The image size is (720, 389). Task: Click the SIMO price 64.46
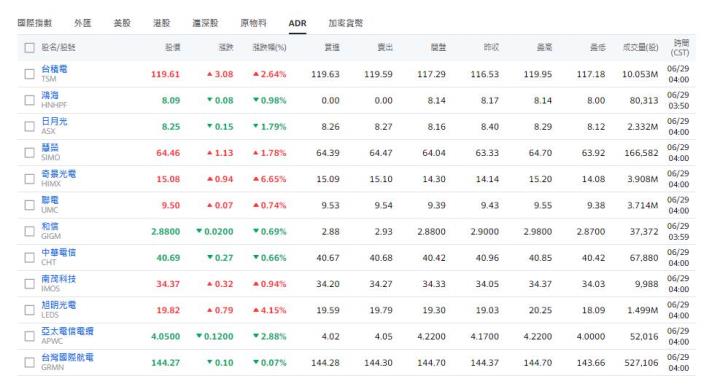168,152
